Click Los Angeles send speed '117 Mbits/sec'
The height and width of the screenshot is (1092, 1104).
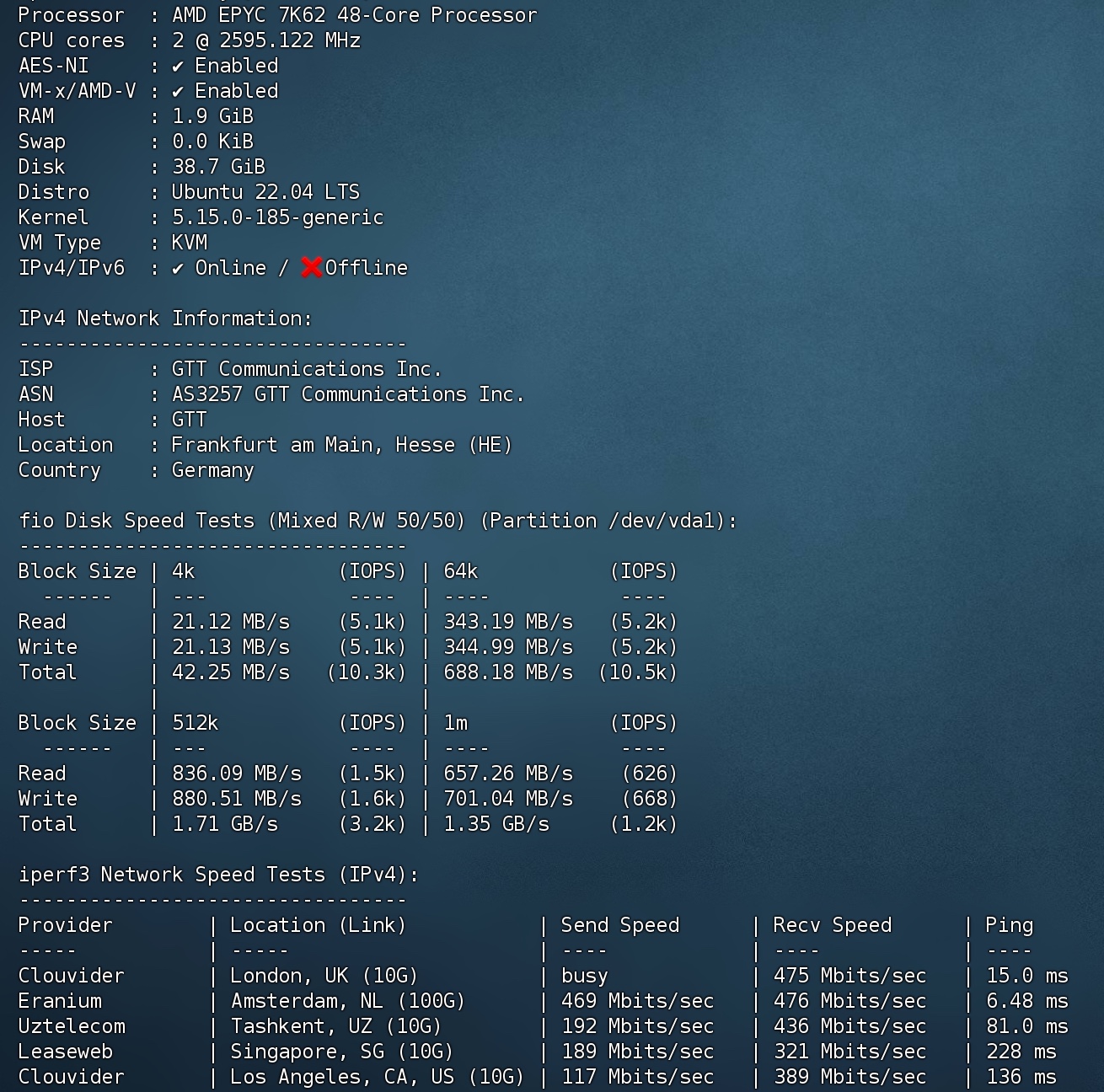(638, 1077)
